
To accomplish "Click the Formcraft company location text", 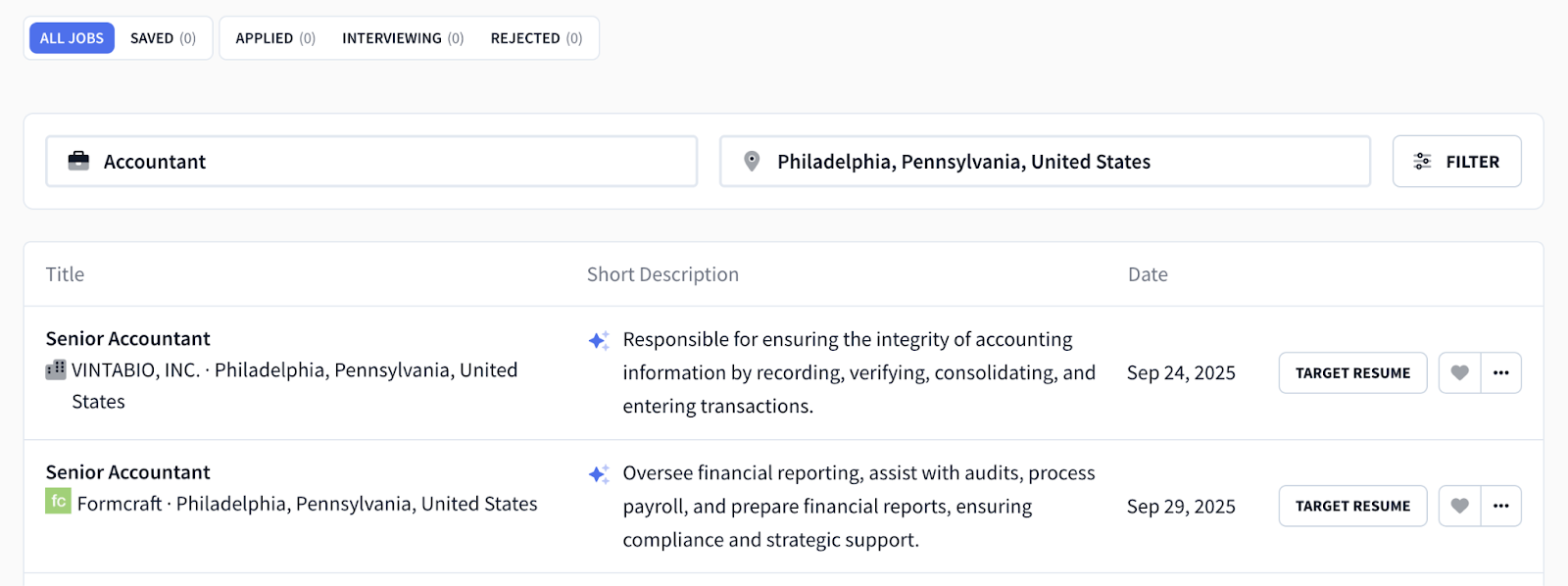I will coord(307,504).
